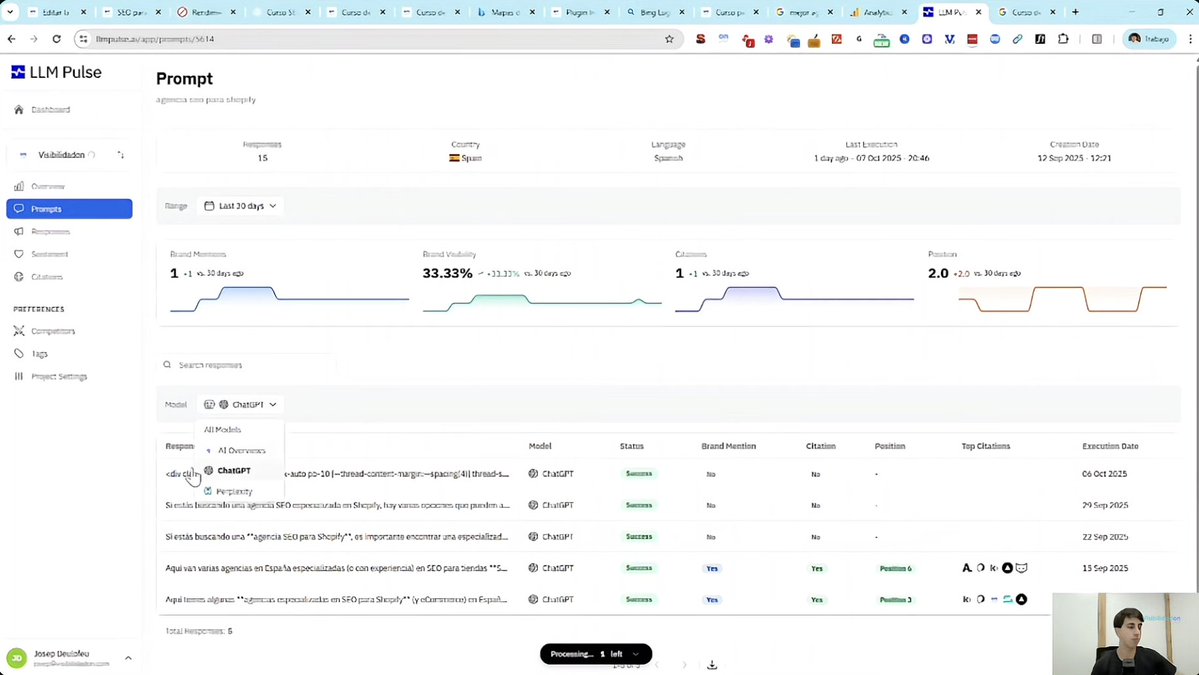Screen dimensions: 1199x675
Task: Click the Brand Visibility trend chart
Action: (x=542, y=303)
